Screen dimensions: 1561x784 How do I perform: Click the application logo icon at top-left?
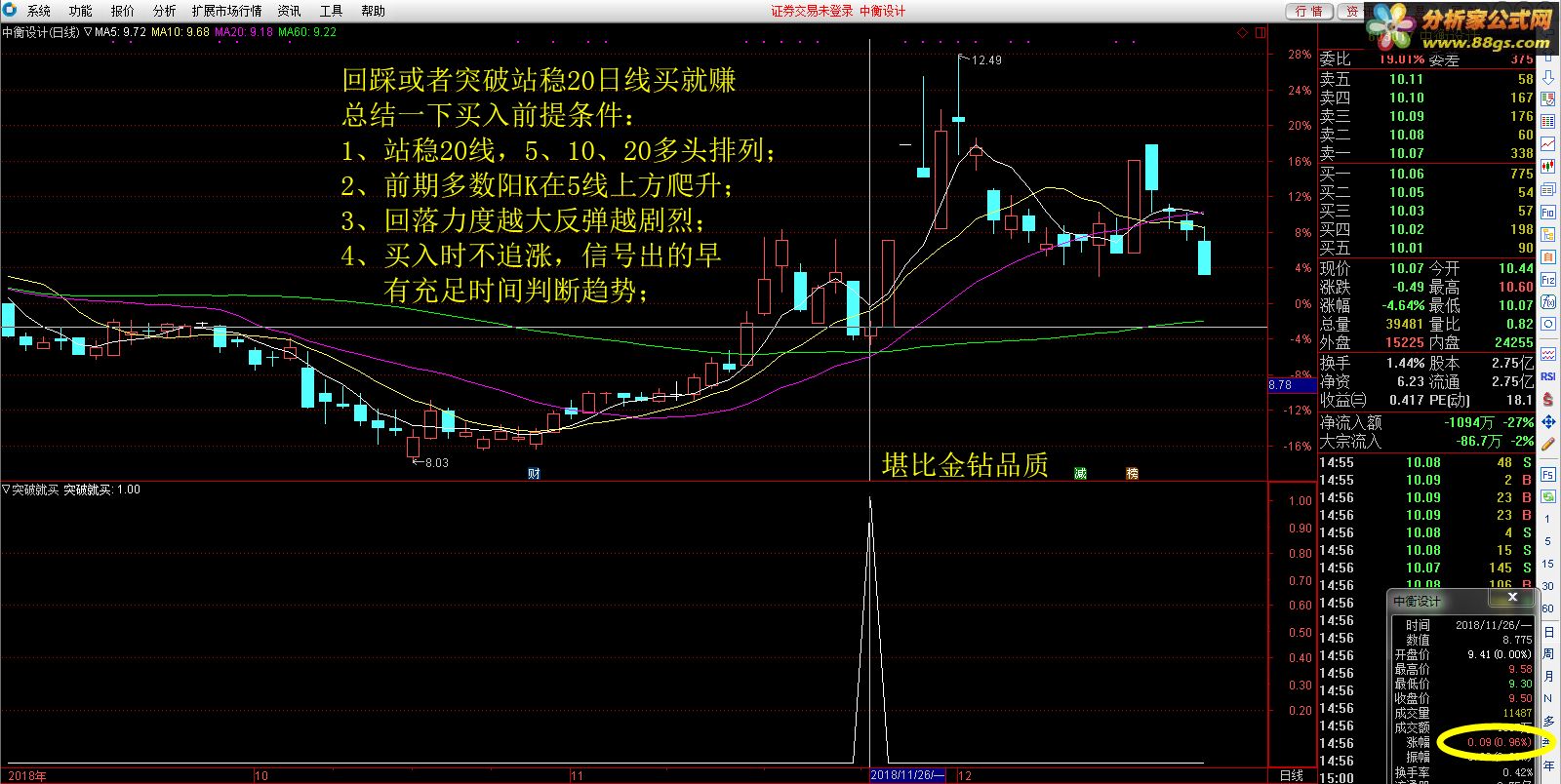tap(10, 11)
